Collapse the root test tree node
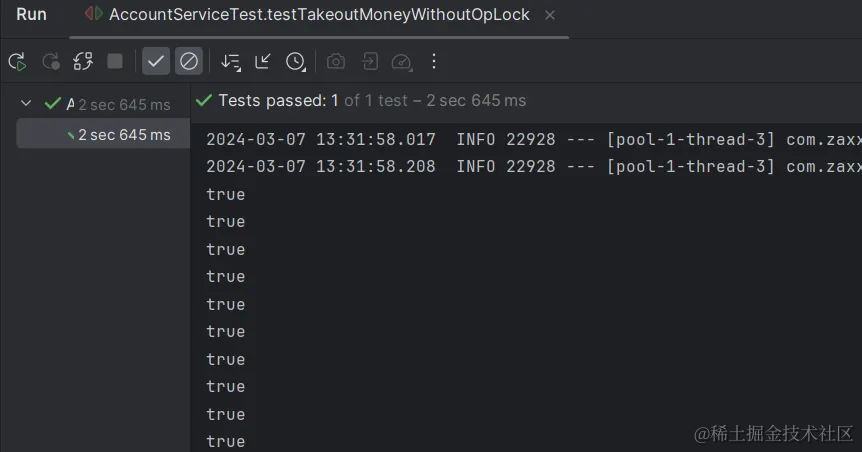 pos(25,103)
